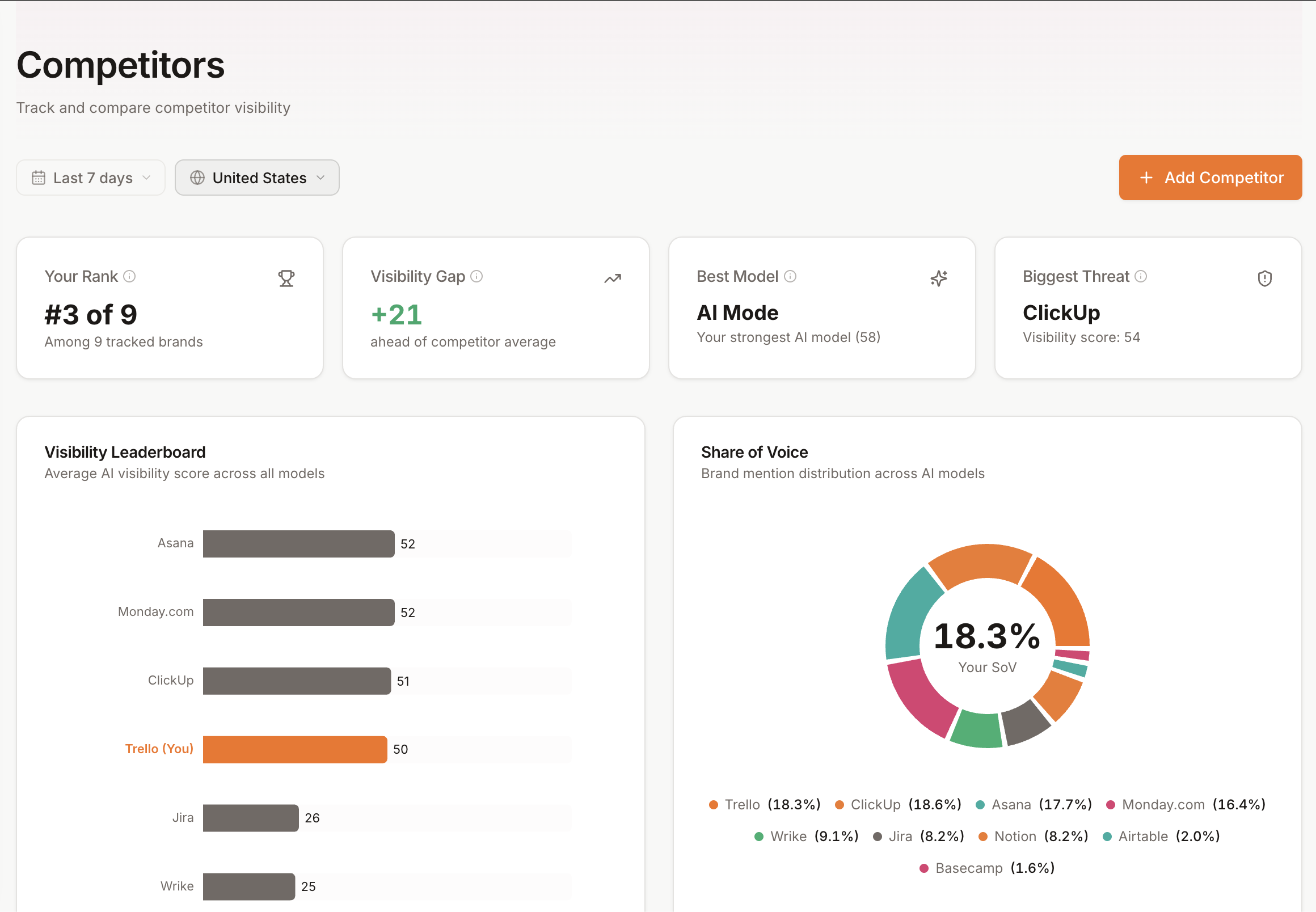Image resolution: width=1316 pixels, height=912 pixels.
Task: Click the Trello (You) leaderboard label
Action: (159, 749)
